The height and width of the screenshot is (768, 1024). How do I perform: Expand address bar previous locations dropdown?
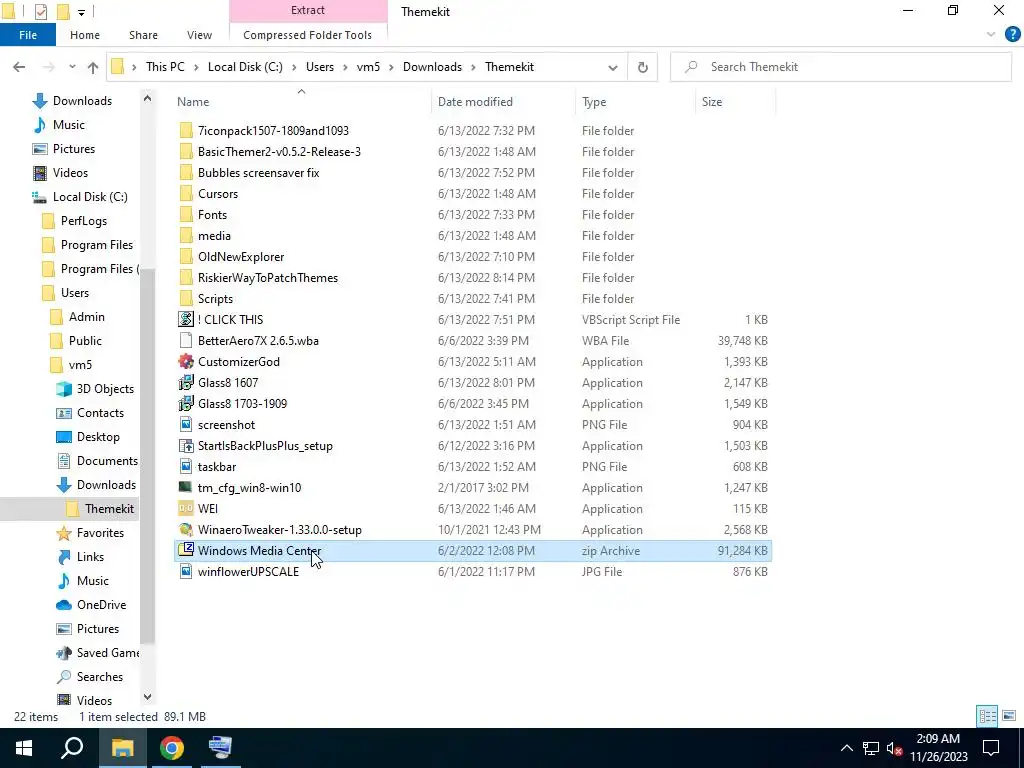tap(613, 67)
